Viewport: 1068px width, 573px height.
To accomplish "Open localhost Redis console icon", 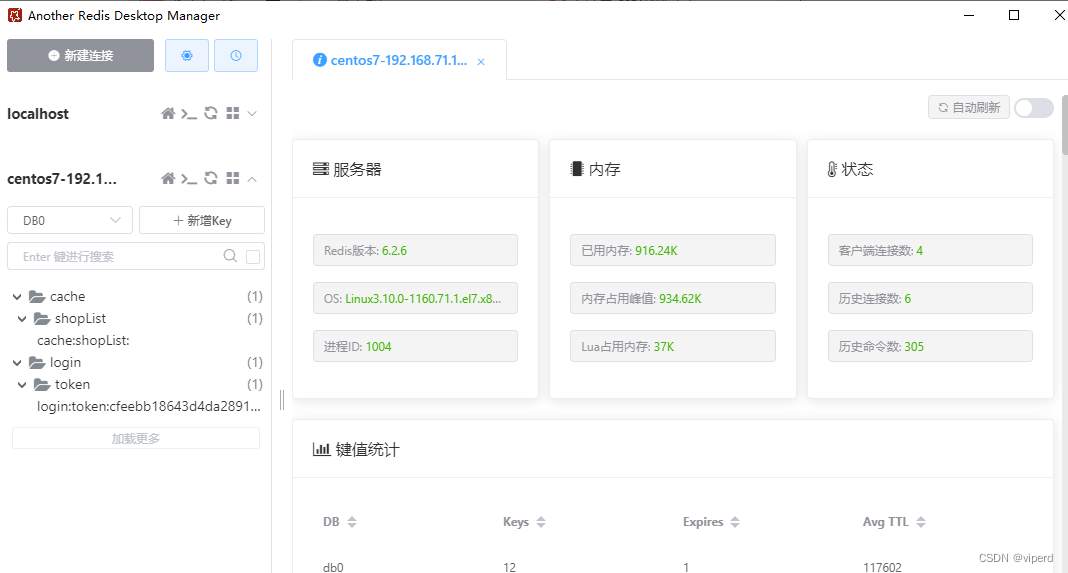I will [x=189, y=113].
